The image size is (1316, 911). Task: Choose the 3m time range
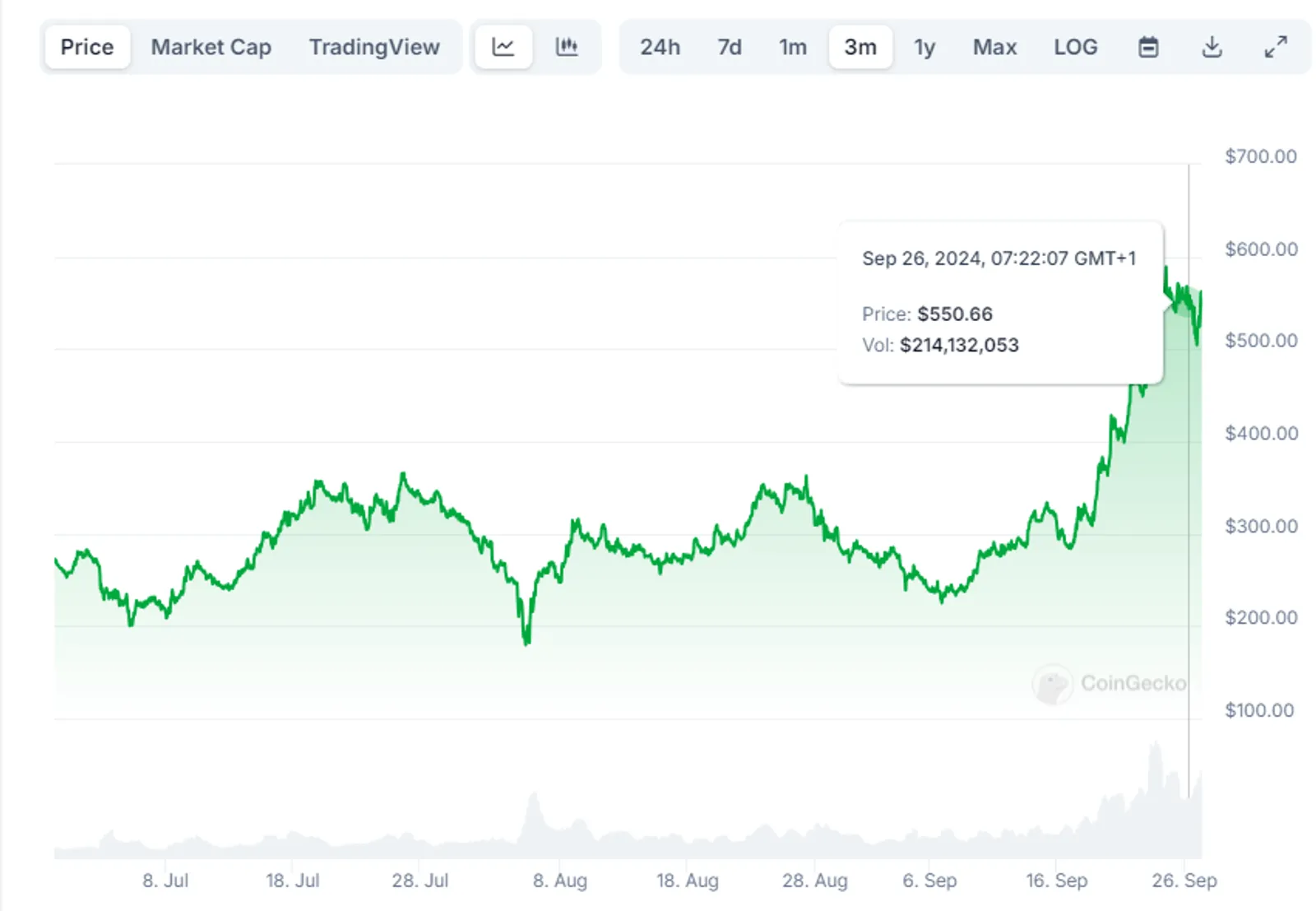pyautogui.click(x=860, y=47)
